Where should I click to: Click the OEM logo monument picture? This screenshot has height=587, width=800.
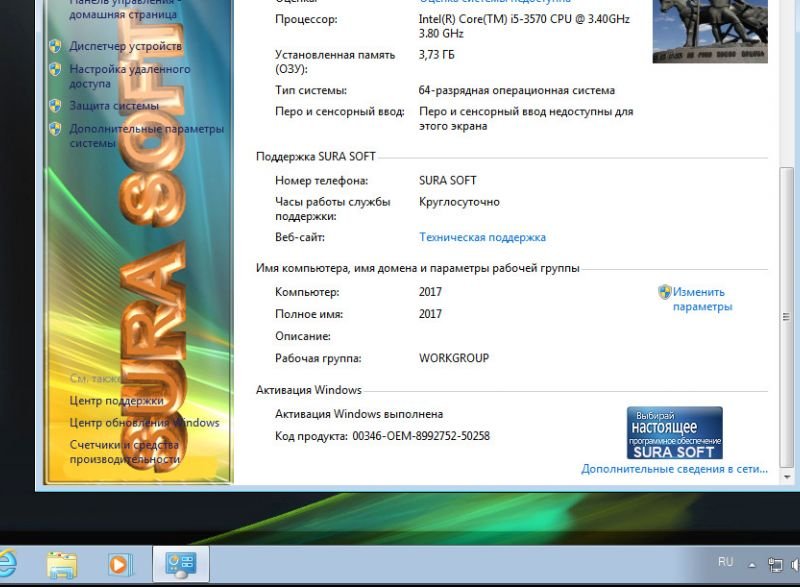710,32
